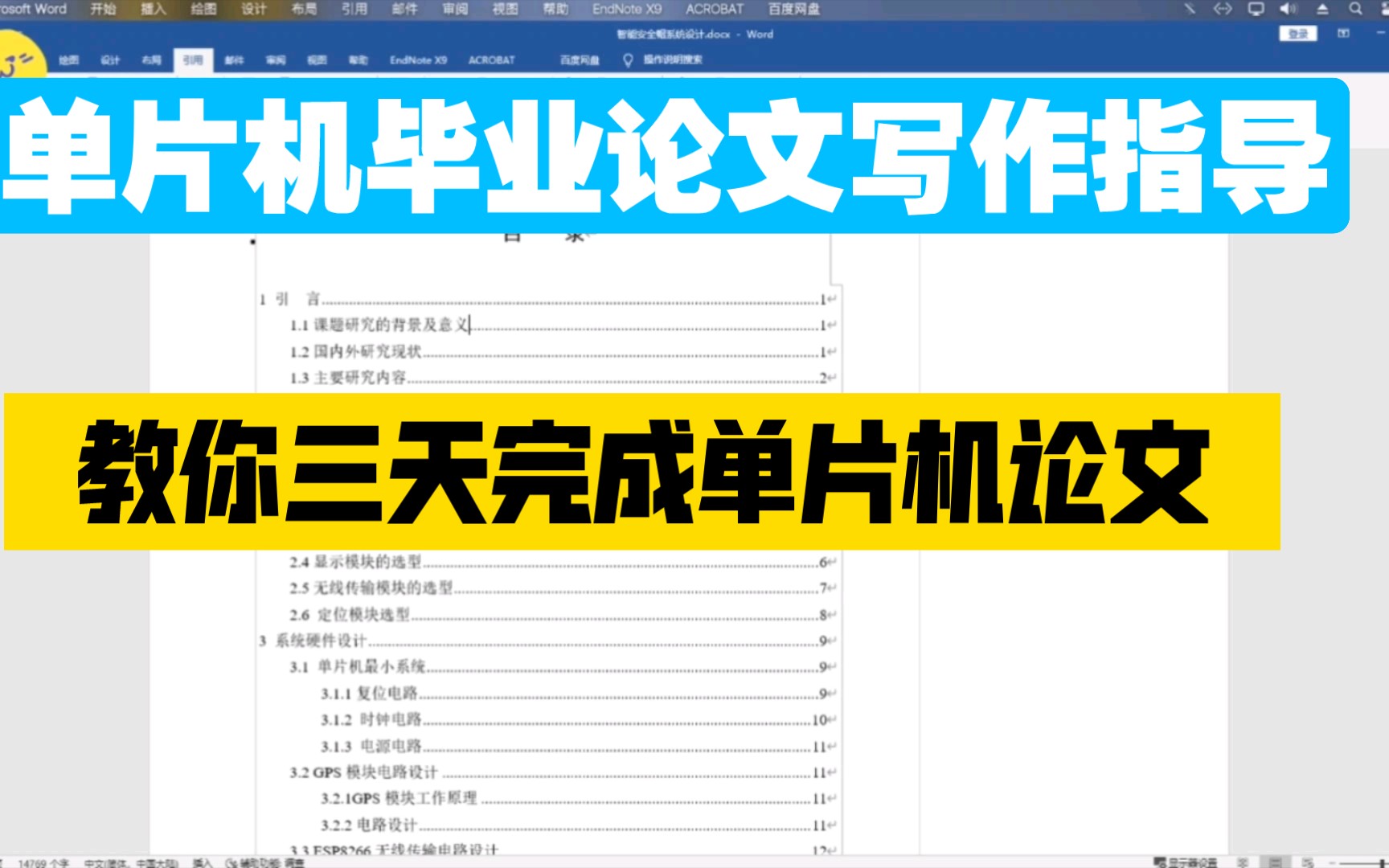
Task: Open ribbon display options icon in title bar
Action: click(x=1343, y=34)
